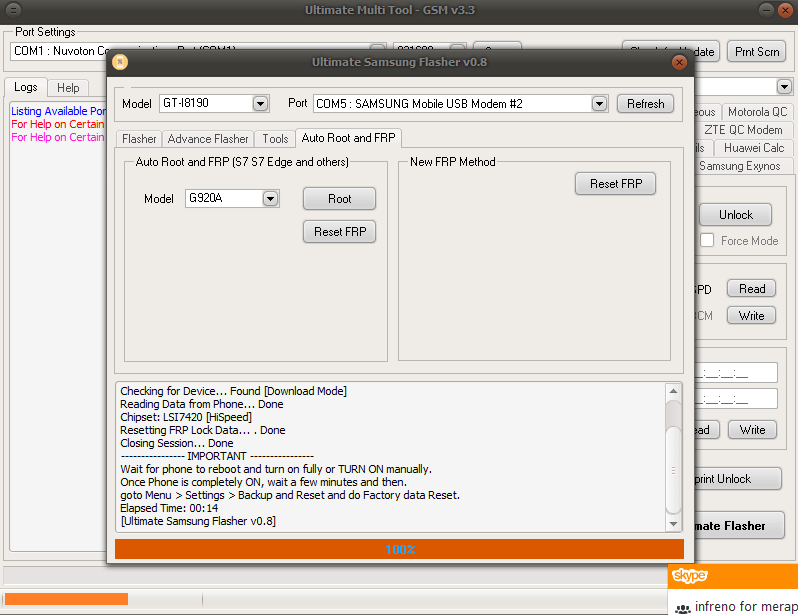Image resolution: width=798 pixels, height=615 pixels.
Task: Open the Logs tab in main window
Action: click(x=25, y=87)
